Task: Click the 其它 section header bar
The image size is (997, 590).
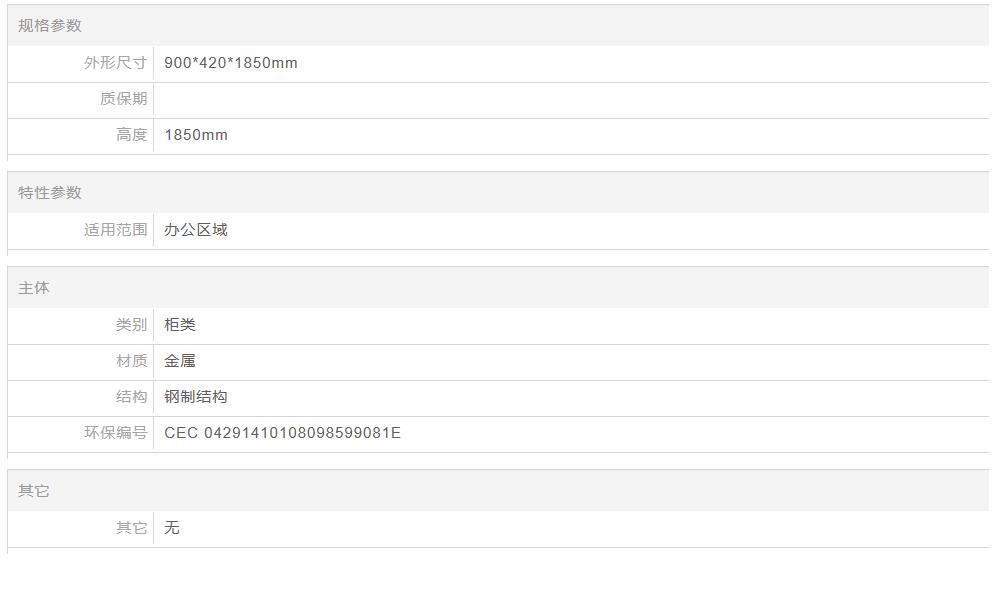Action: coord(34,491)
